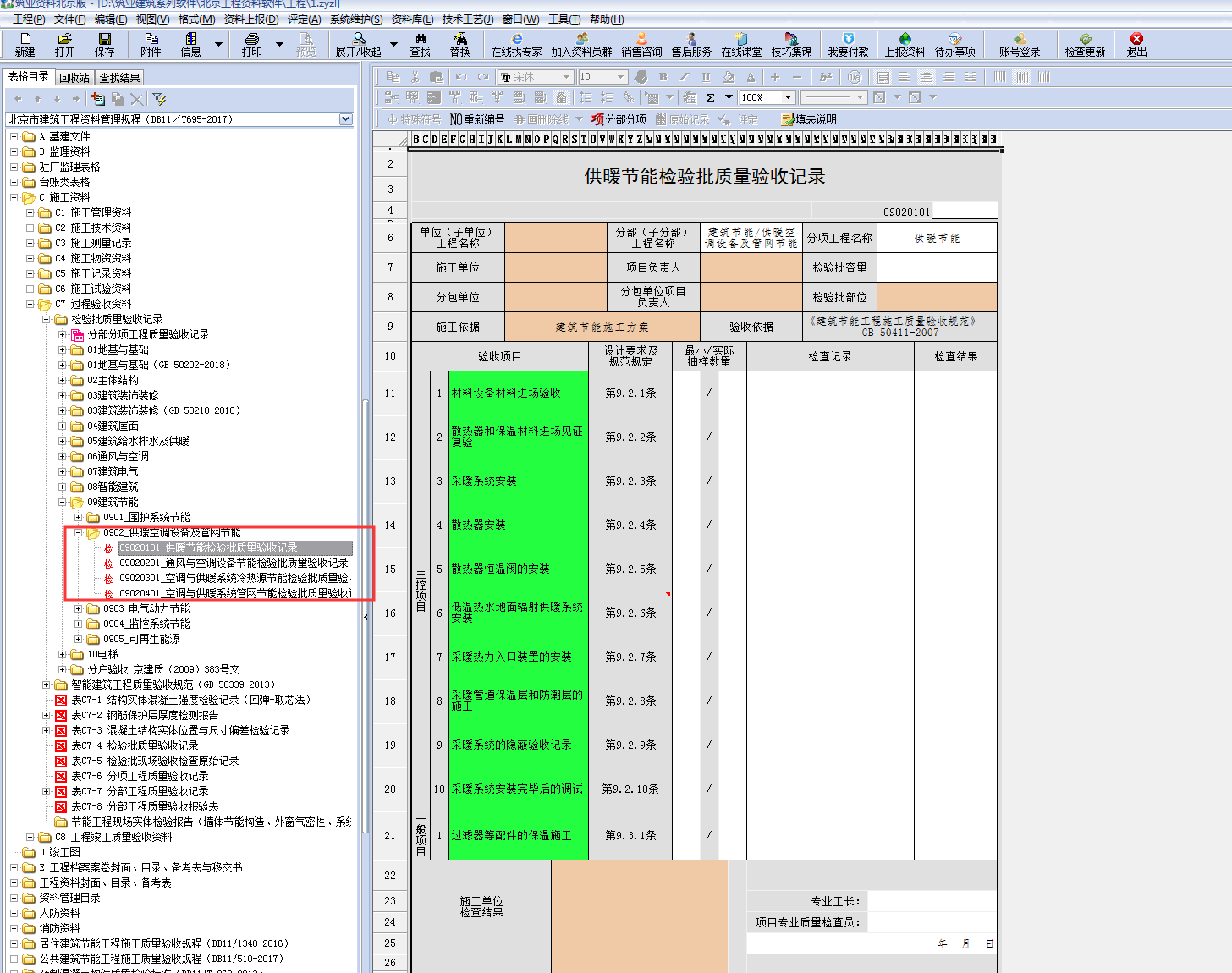
Task: Open a file with 打开 icon
Action: tap(64, 45)
